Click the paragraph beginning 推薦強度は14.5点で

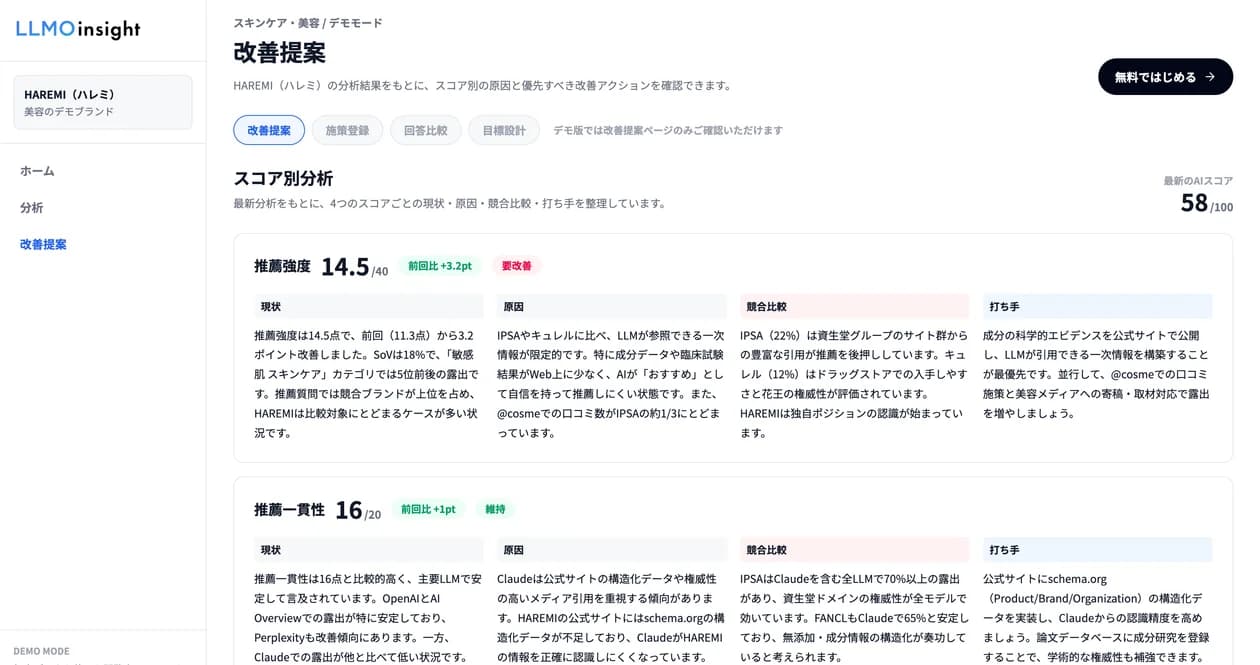point(368,384)
